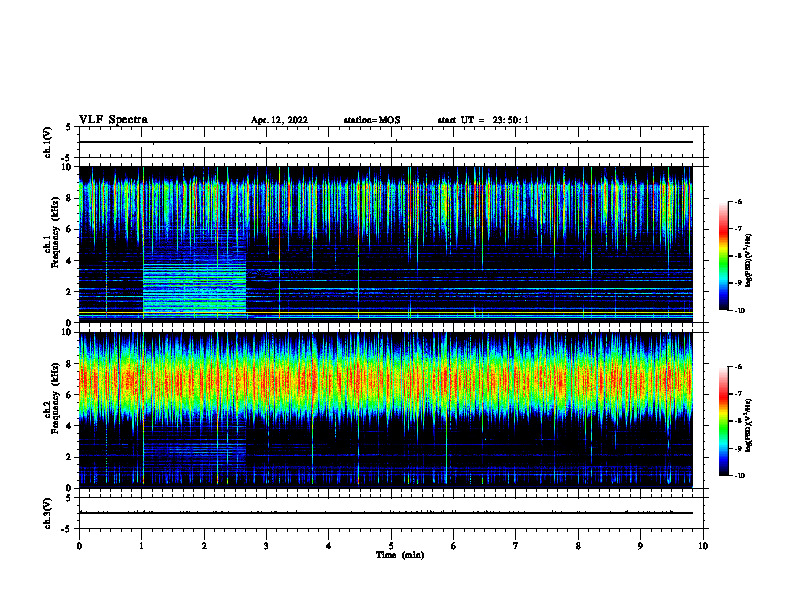The image size is (792, 612).
Task: Click time axis tick label "5" under the plots
Action: pyautogui.click(x=391, y=546)
